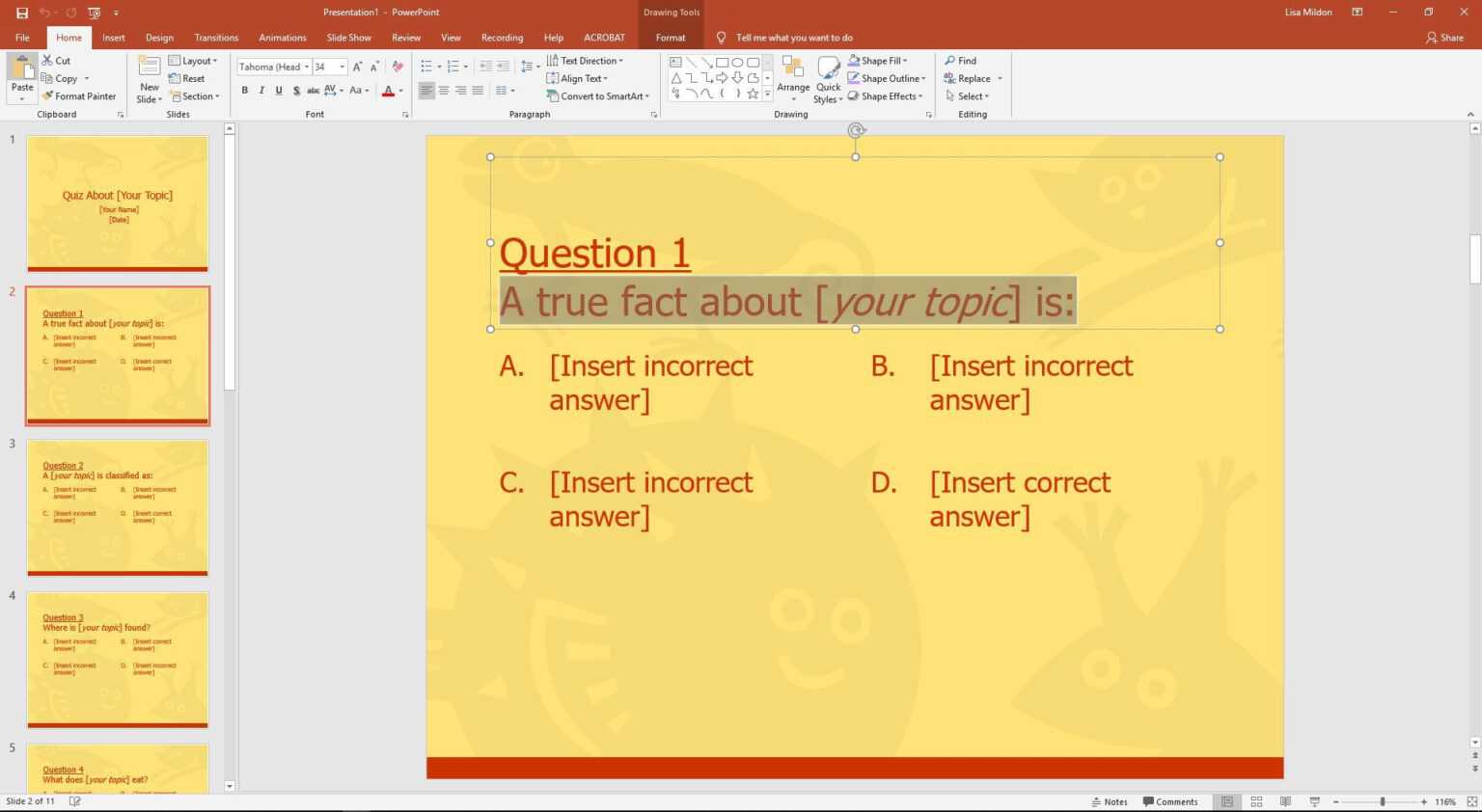Toggle underline formatting
The image size is (1482, 812).
pyautogui.click(x=279, y=90)
